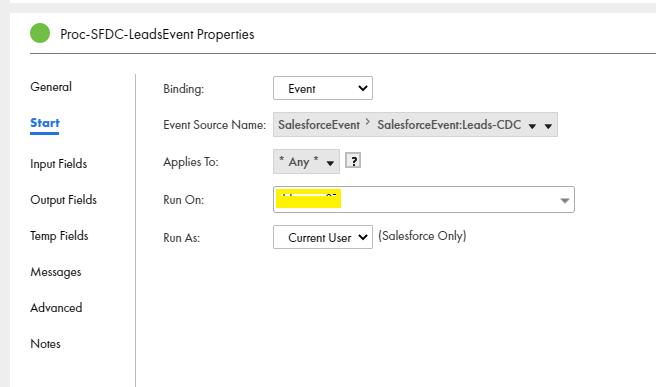Switch to the General tab
Image resolution: width=656 pixels, height=387 pixels.
pyautogui.click(x=51, y=87)
